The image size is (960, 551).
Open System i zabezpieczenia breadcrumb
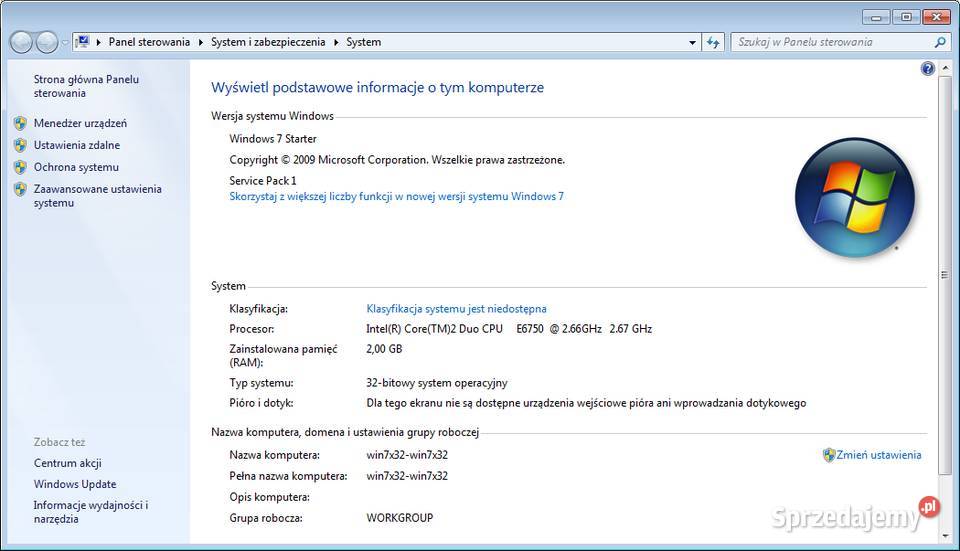[268, 42]
